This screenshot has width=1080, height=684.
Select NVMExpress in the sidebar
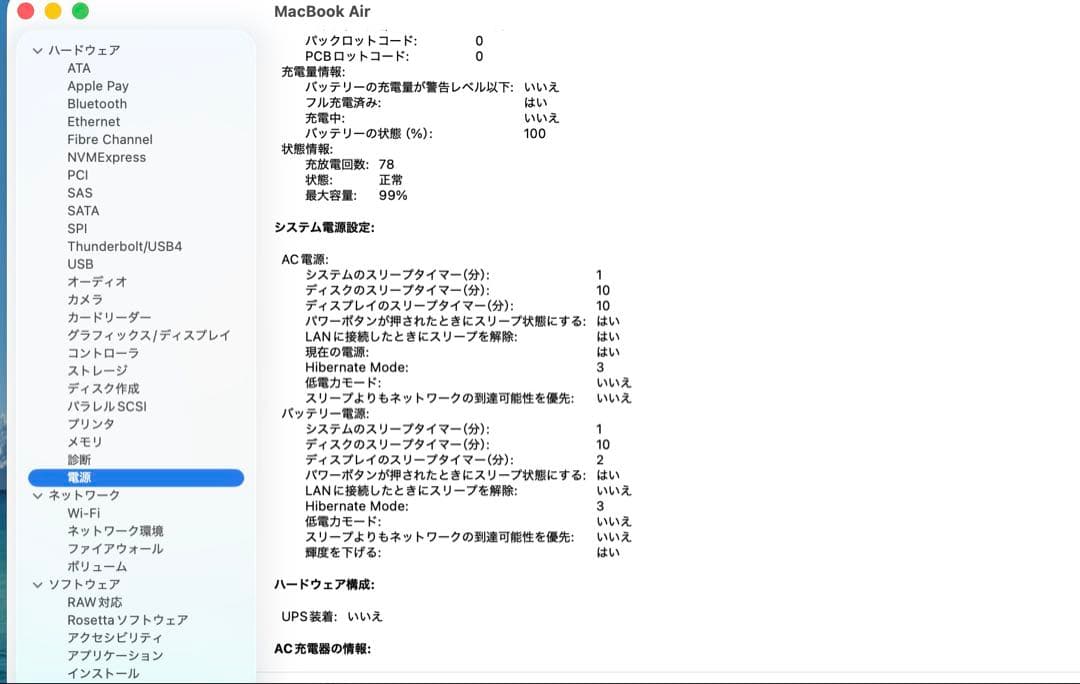pos(106,157)
